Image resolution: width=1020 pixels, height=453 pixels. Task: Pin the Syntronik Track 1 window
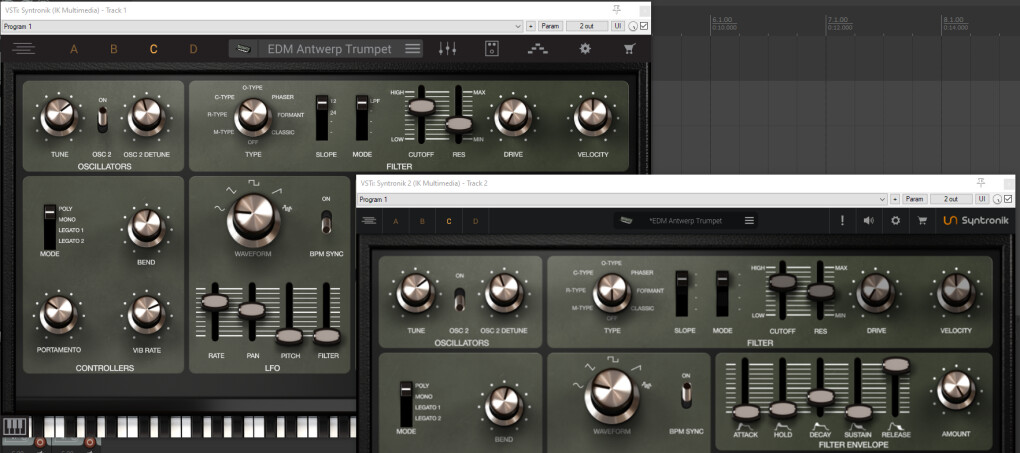point(617,10)
